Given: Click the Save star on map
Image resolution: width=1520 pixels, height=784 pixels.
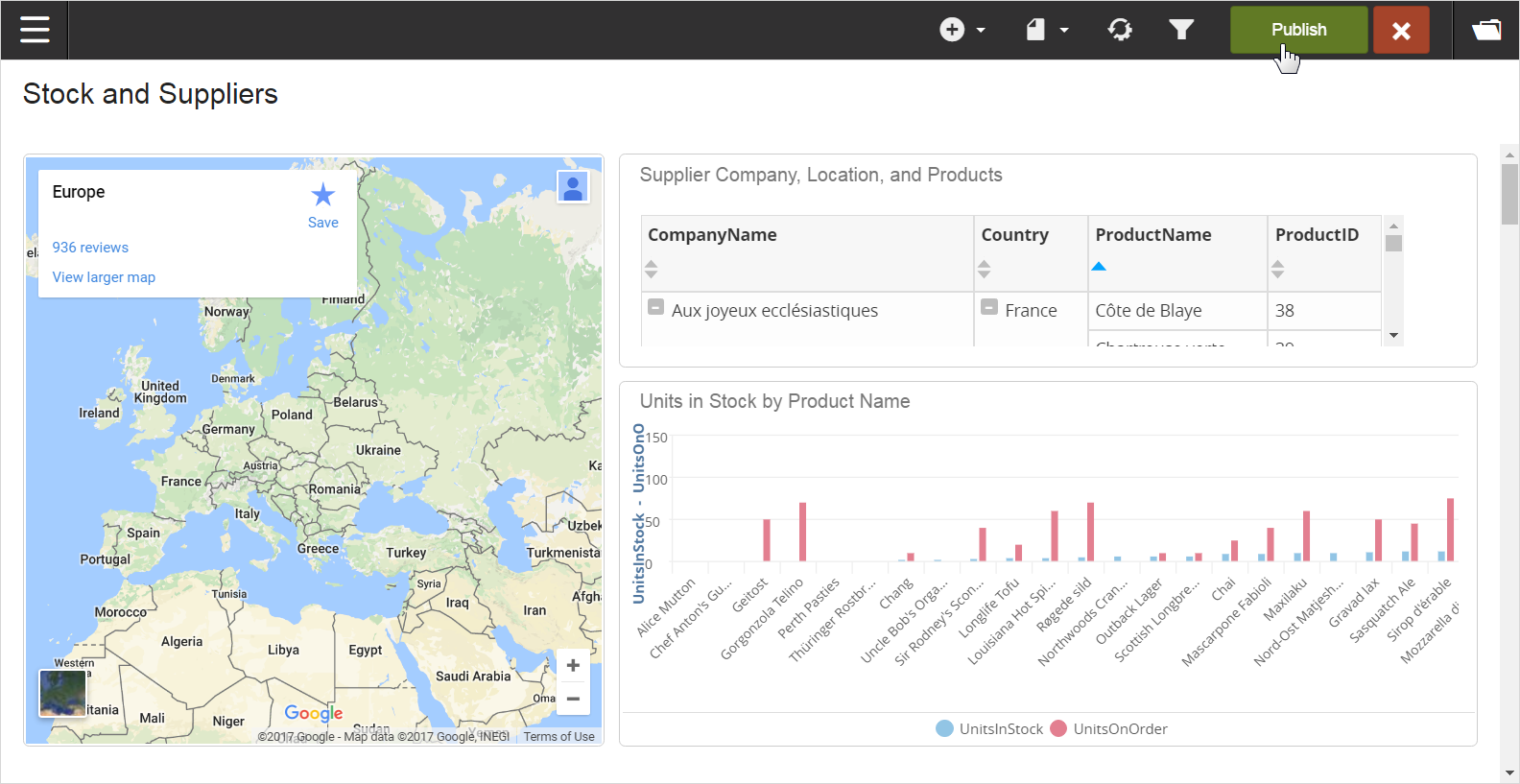Looking at the screenshot, I should pos(322,196).
